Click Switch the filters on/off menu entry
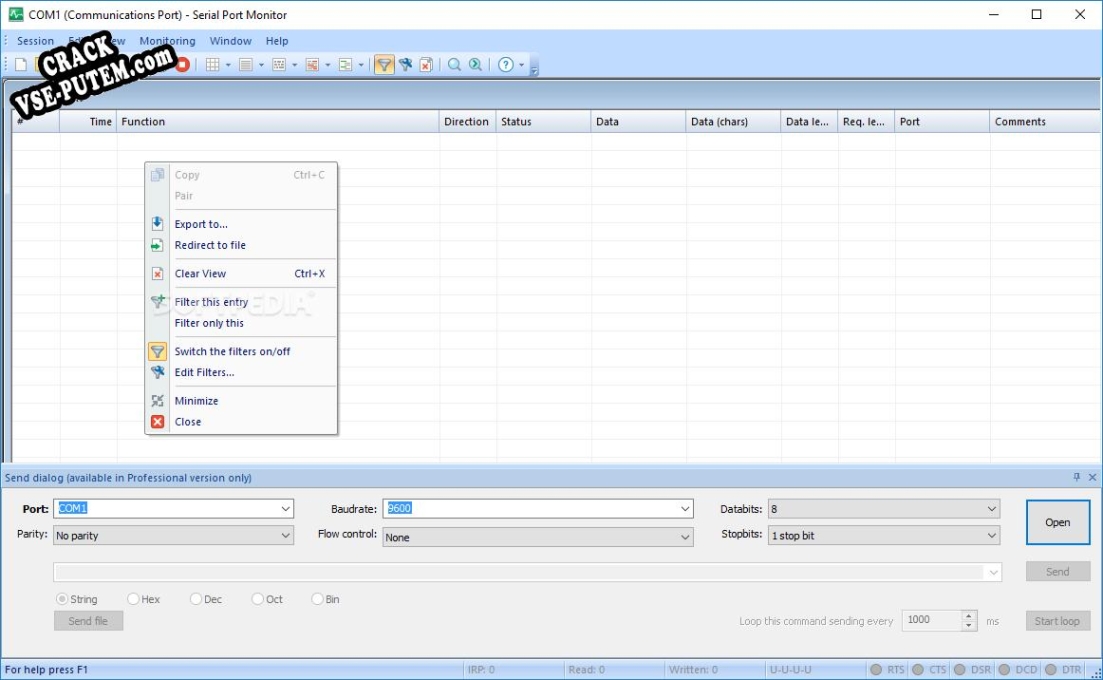 click(241, 352)
